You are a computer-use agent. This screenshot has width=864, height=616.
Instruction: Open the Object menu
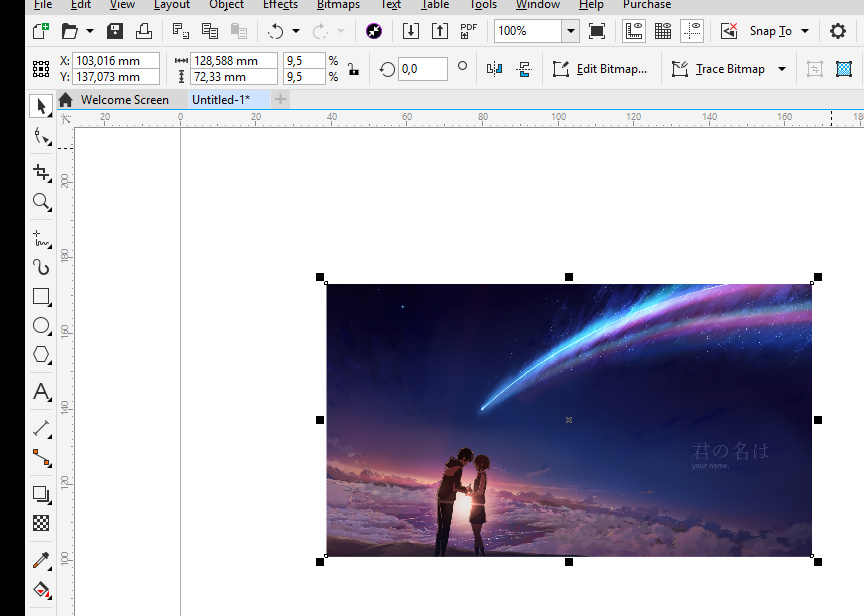226,5
